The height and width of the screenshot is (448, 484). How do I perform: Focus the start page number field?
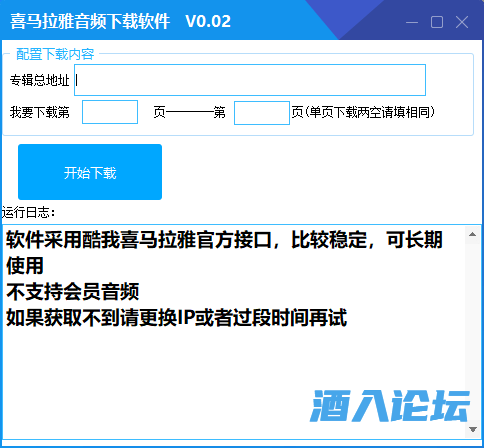coord(110,112)
